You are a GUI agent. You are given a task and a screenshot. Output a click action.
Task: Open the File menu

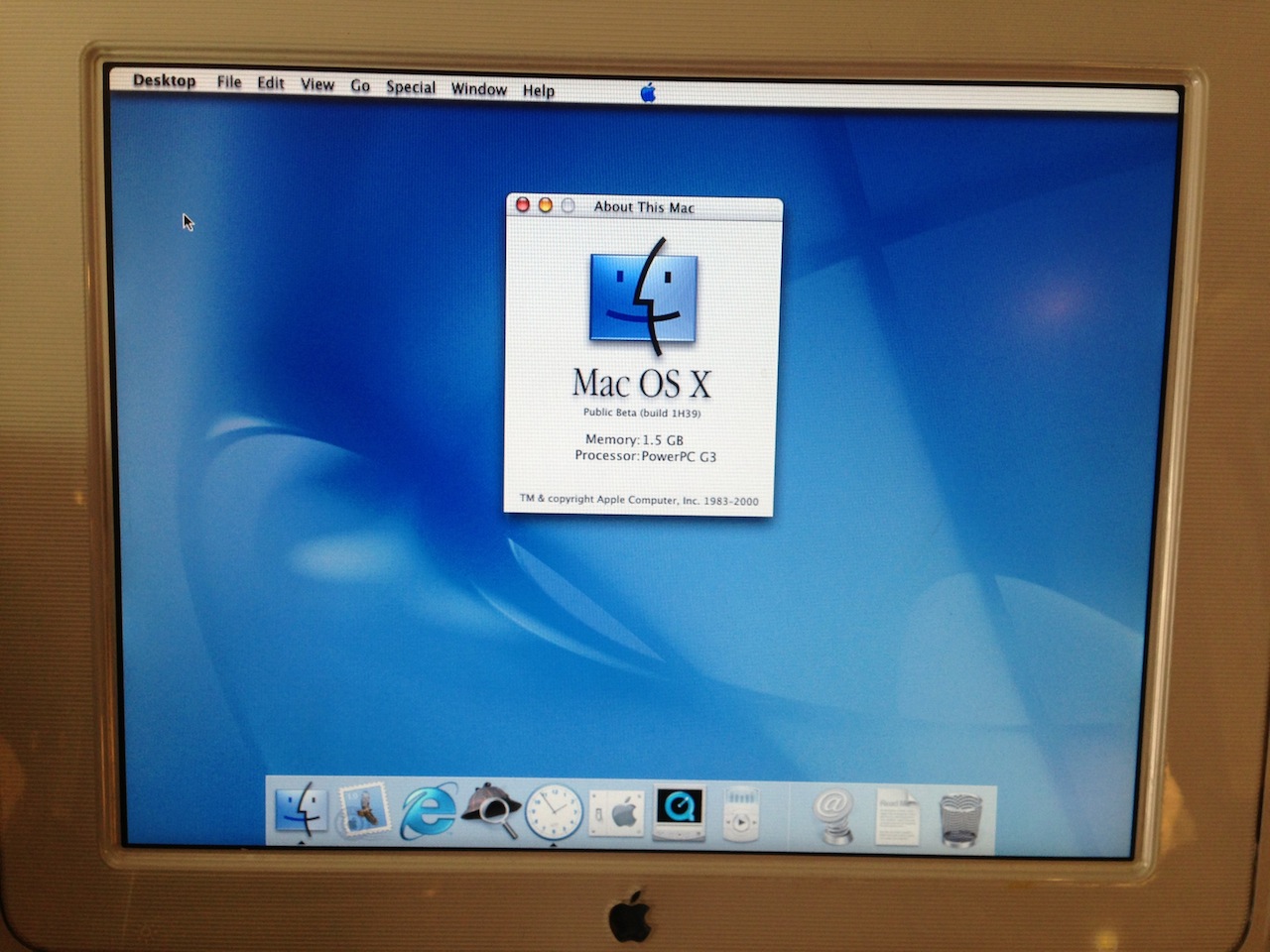point(229,82)
